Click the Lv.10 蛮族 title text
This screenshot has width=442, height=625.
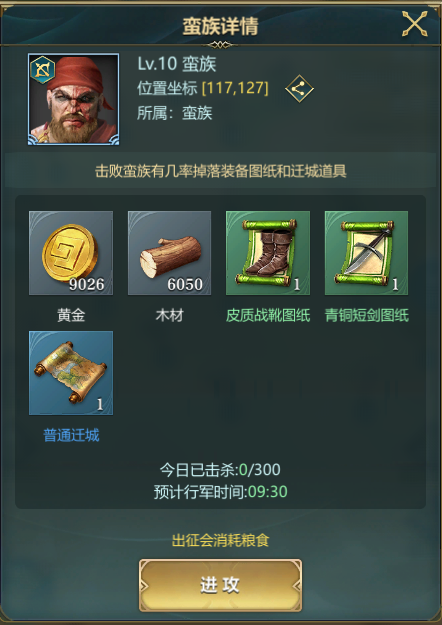point(177,64)
